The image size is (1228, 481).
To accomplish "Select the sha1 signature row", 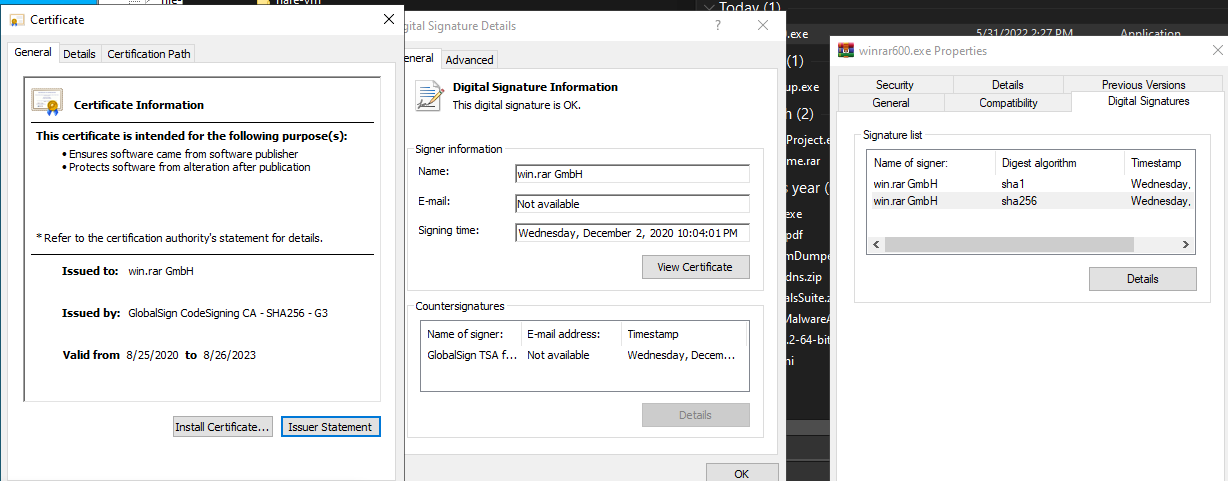I will point(1031,184).
